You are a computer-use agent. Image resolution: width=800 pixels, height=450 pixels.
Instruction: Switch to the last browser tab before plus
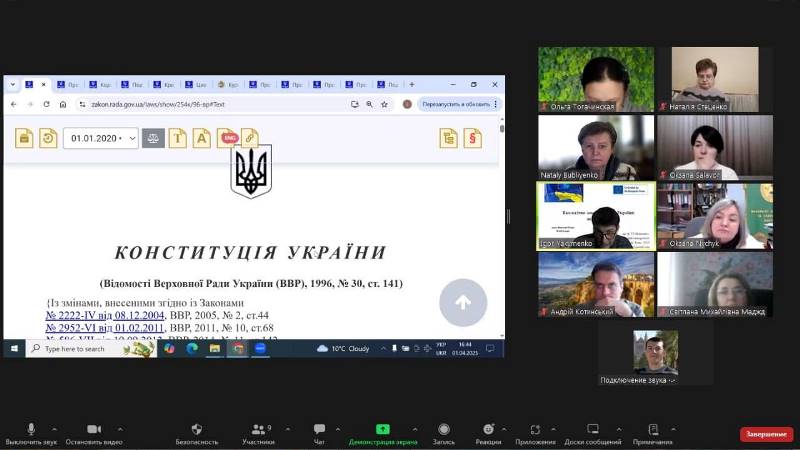click(x=388, y=85)
